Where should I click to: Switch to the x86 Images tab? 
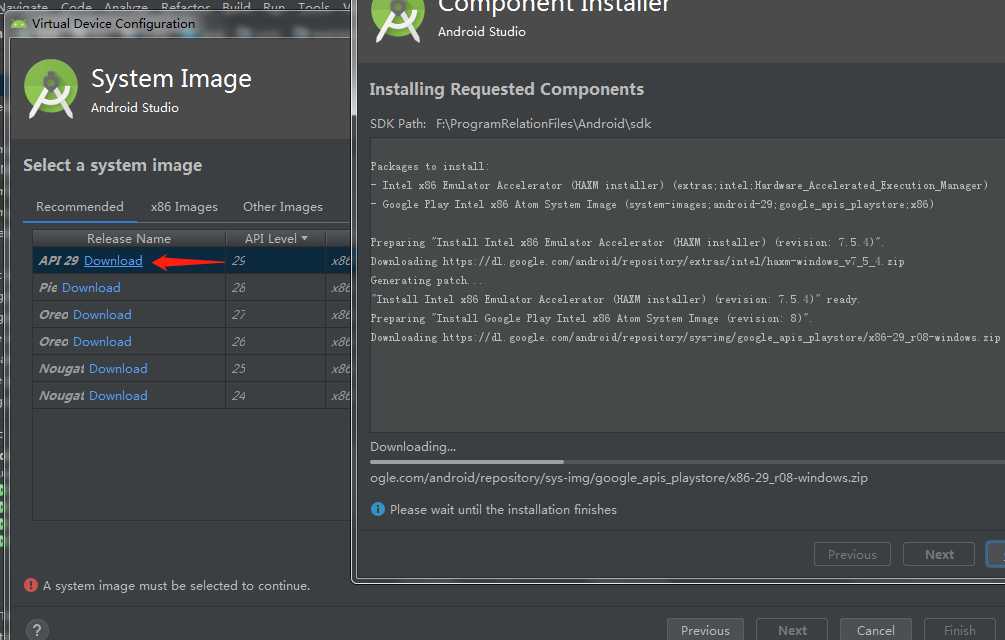point(184,206)
